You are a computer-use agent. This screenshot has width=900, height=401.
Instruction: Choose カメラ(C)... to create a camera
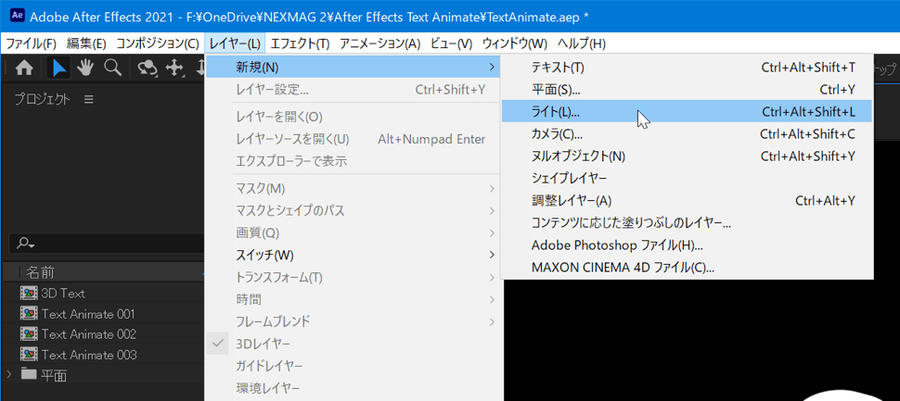[687, 134]
